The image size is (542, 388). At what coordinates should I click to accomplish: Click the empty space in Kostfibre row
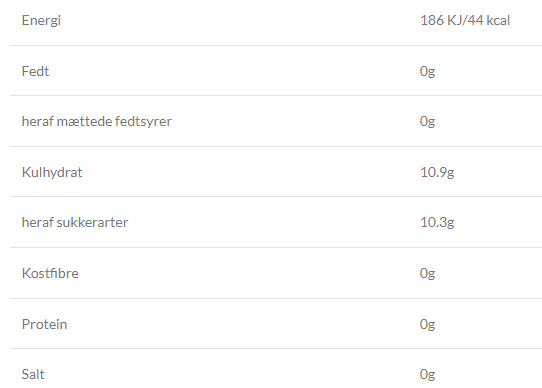tap(249, 273)
